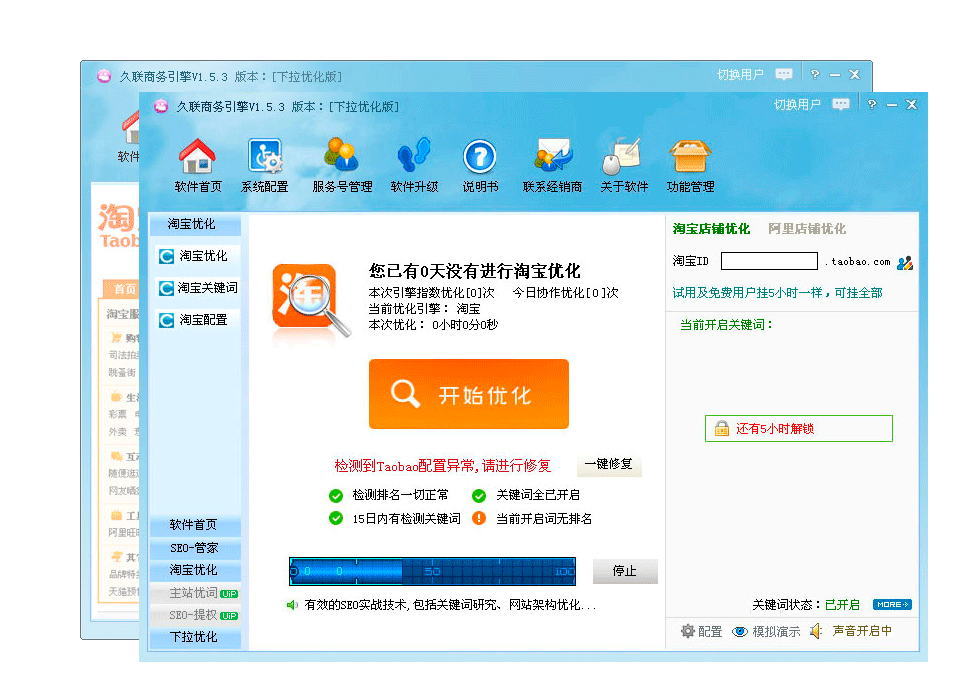Click the help icon in back window title bar
953x700 pixels.
(815, 74)
